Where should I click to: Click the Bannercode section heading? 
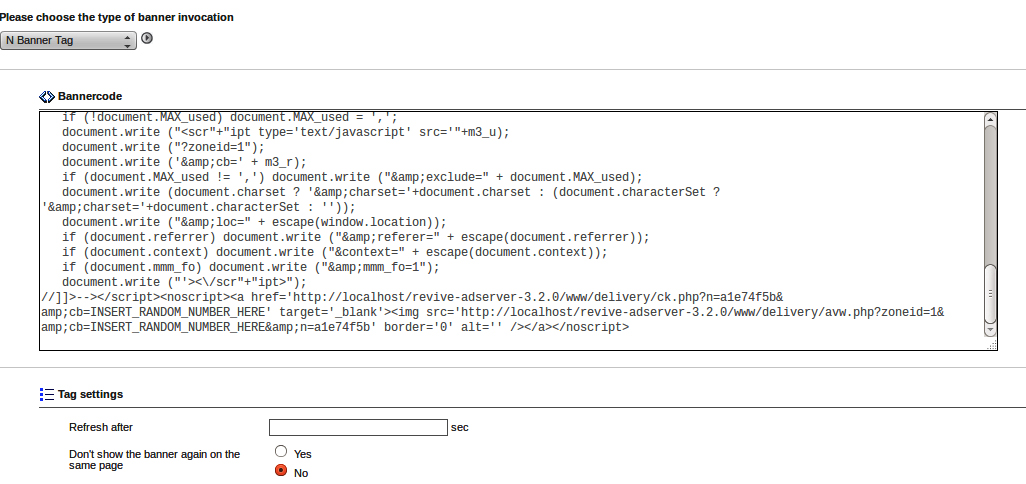coord(90,97)
